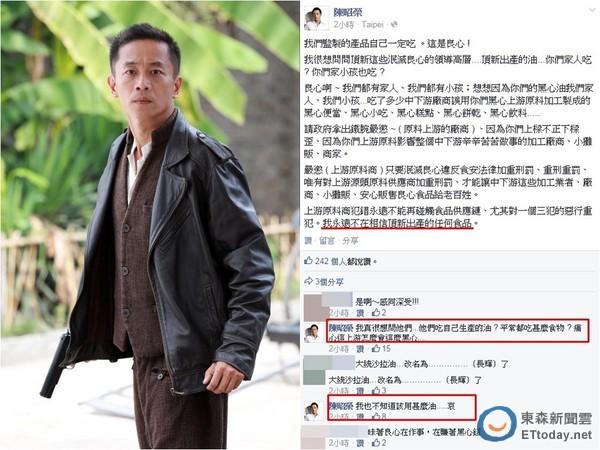Click 分享 under the post
This screenshot has height=450, width=600.
pyautogui.click(x=350, y=240)
